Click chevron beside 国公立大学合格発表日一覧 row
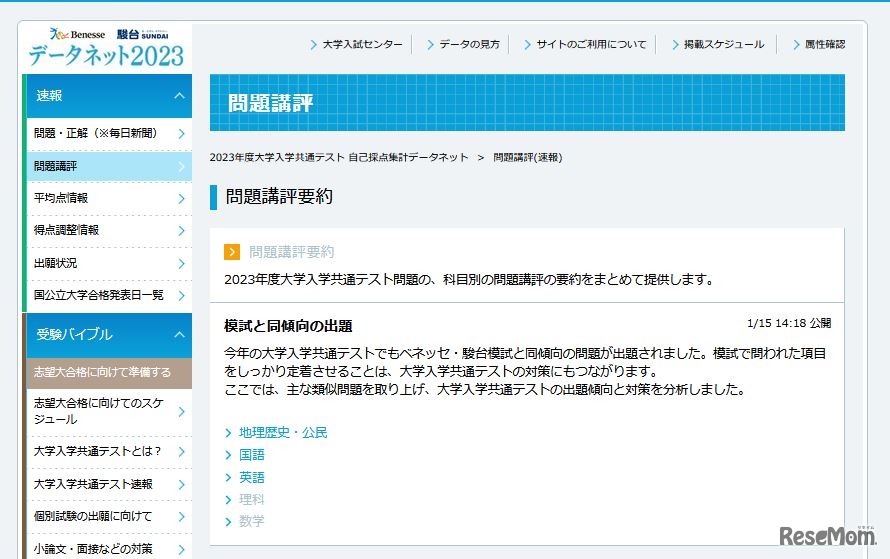 pyautogui.click(x=182, y=296)
